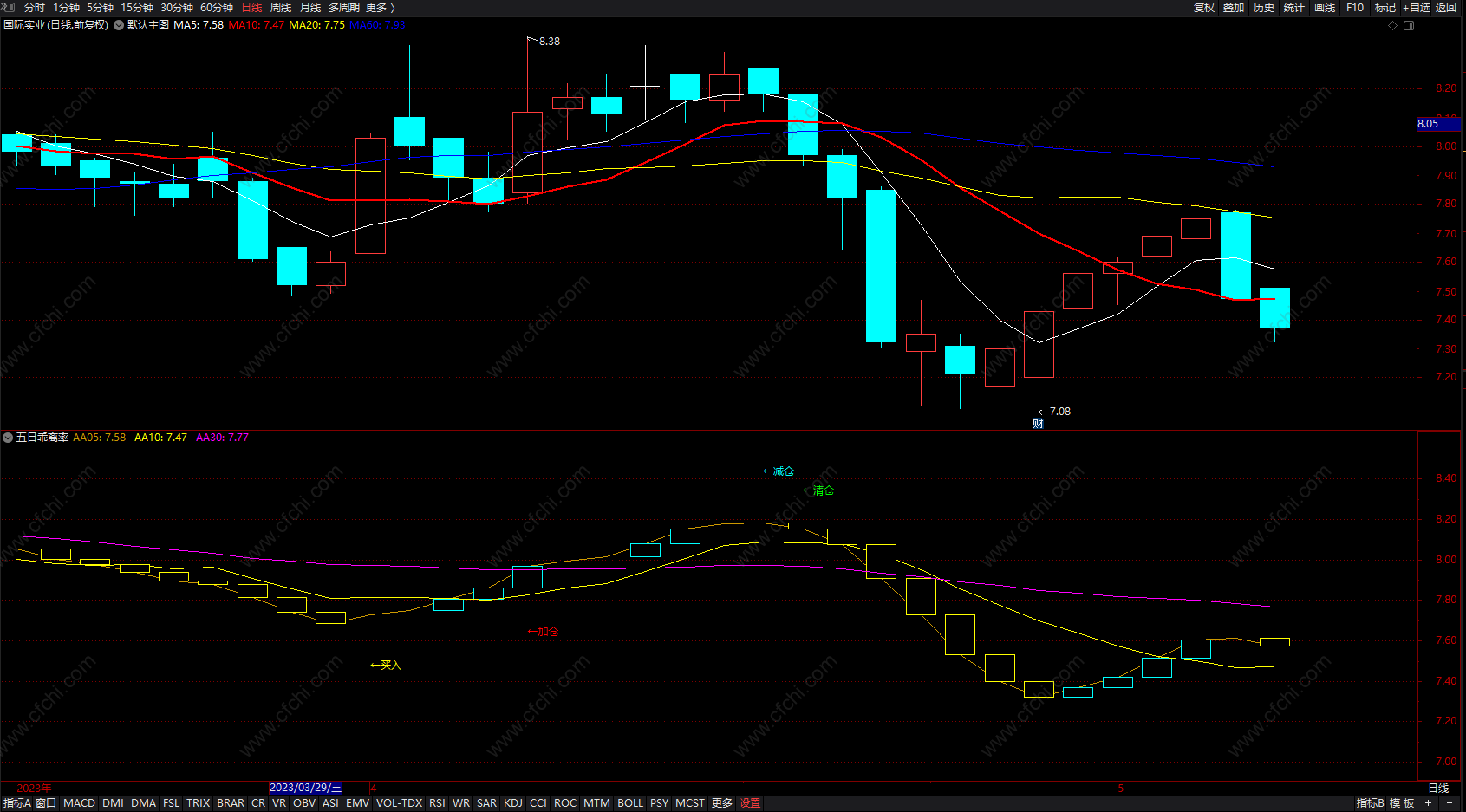
Task: Select the PSY indicator
Action: pyautogui.click(x=660, y=803)
